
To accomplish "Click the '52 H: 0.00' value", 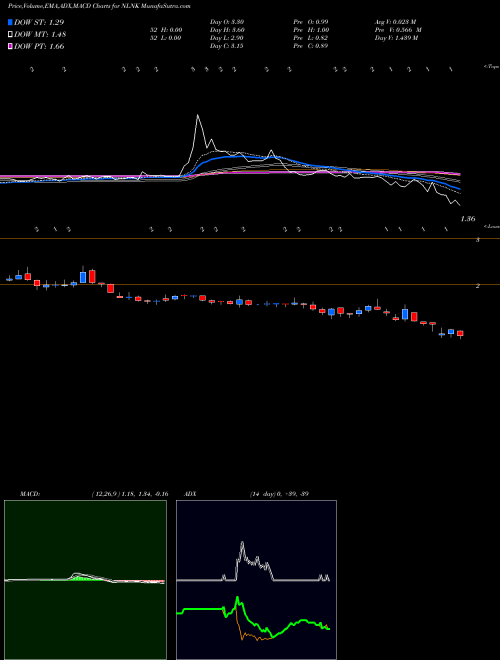I will pyautogui.click(x=164, y=30).
